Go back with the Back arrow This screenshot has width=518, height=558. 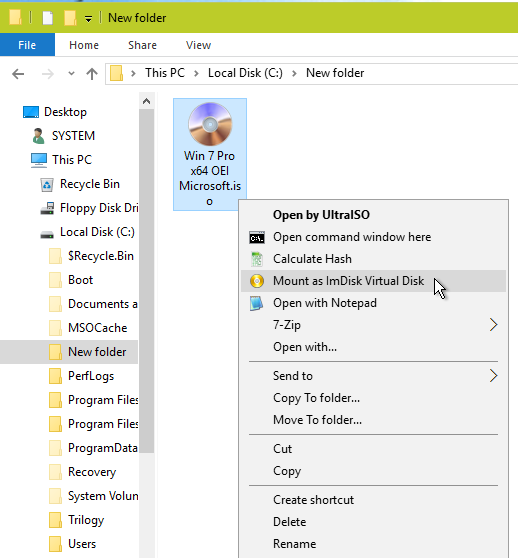[x=18, y=74]
